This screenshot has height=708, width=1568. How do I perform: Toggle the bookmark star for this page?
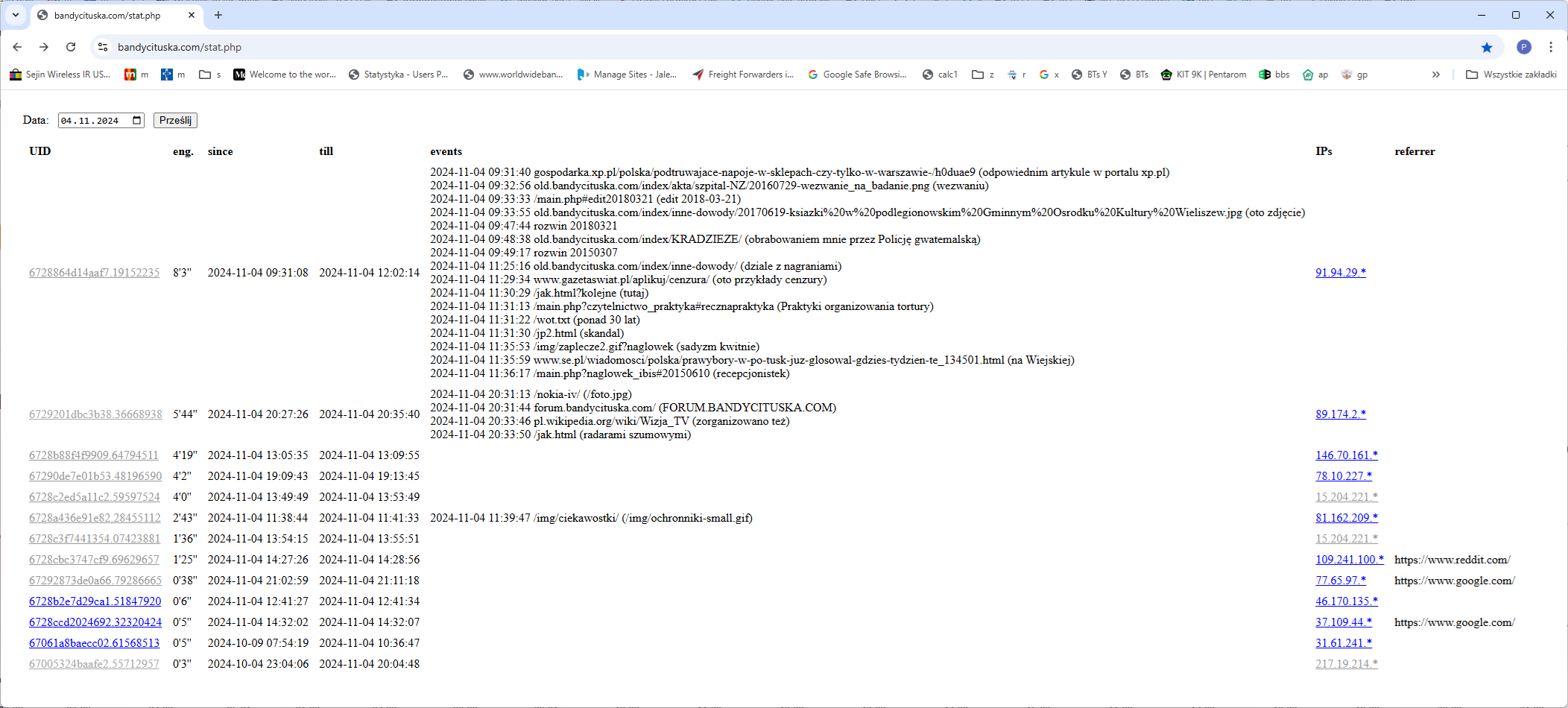[1487, 47]
